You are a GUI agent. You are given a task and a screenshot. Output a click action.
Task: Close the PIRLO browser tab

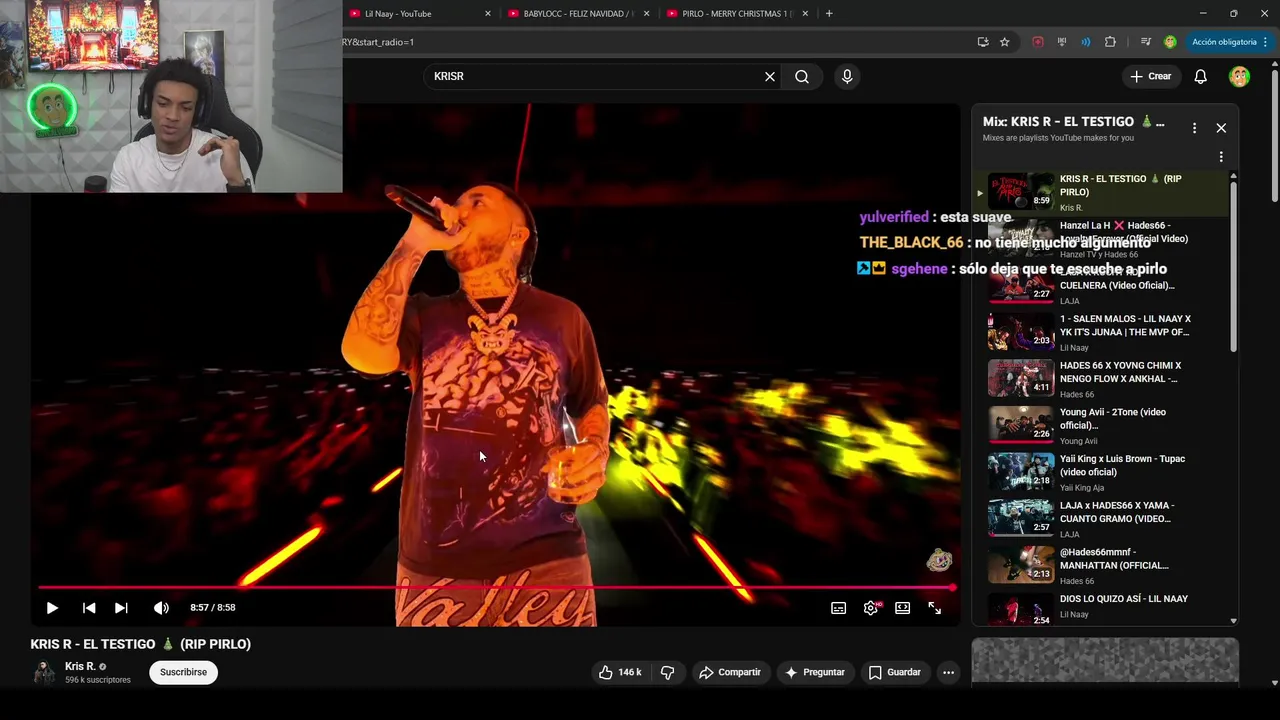click(x=806, y=14)
